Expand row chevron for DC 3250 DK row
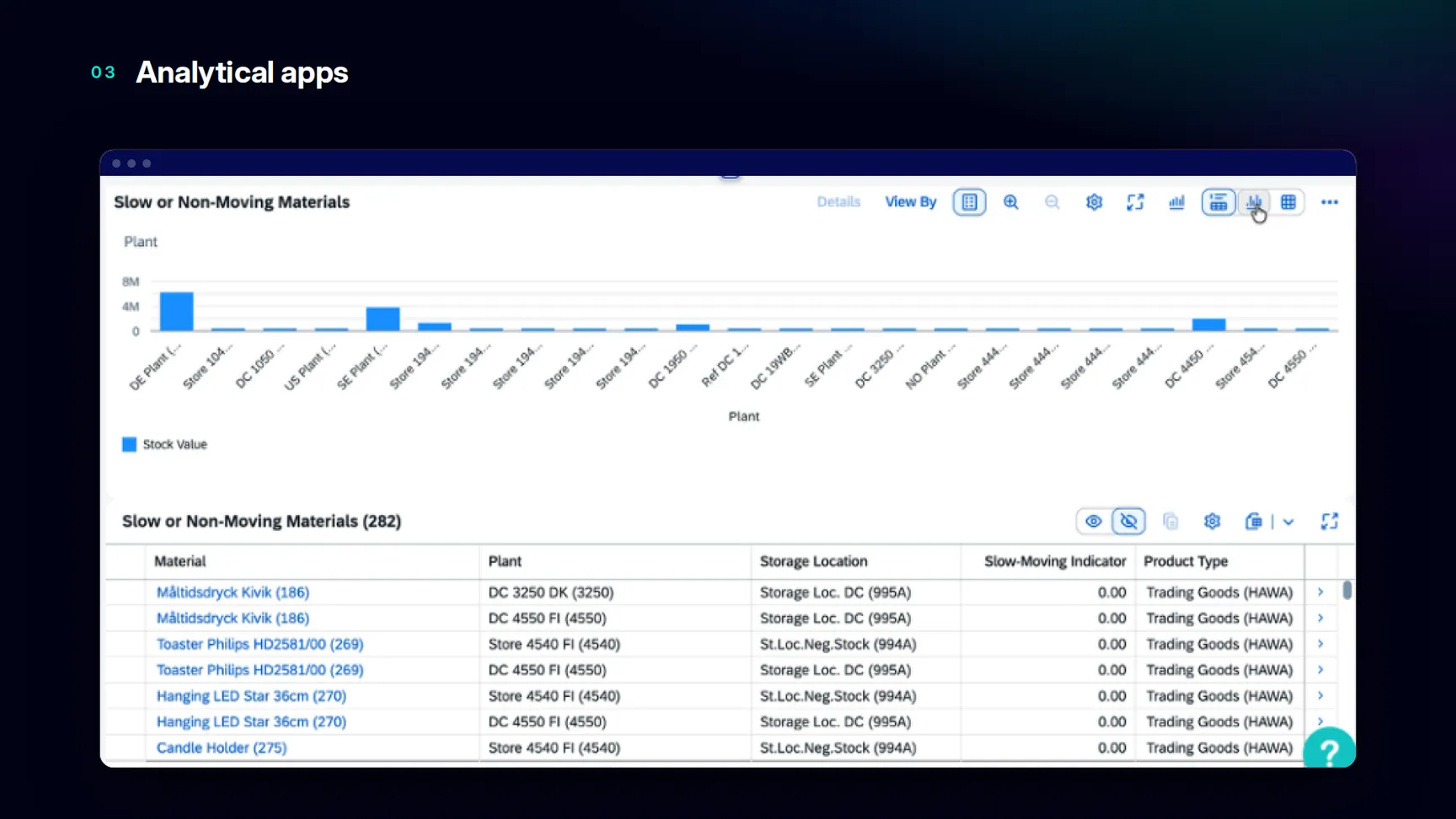The height and width of the screenshot is (819, 1456). point(1320,592)
